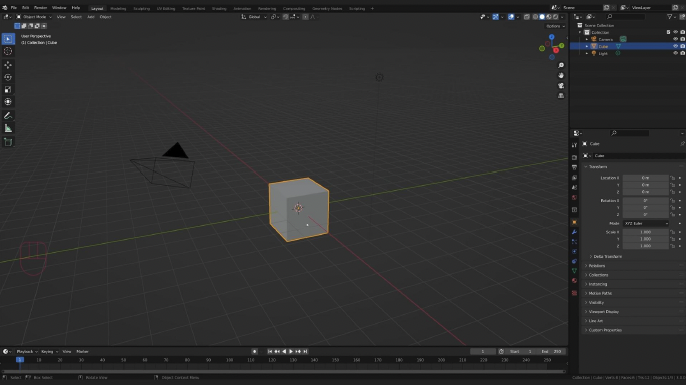Screen dimensions: 686x385
Task: Switch to the Animation workspace tab
Action: 242,8
